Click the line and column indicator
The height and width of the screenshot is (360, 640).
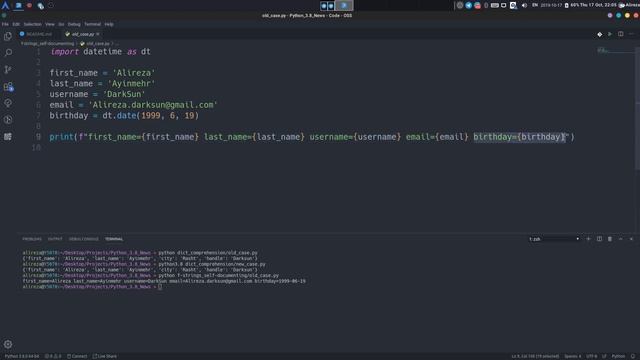535,356
